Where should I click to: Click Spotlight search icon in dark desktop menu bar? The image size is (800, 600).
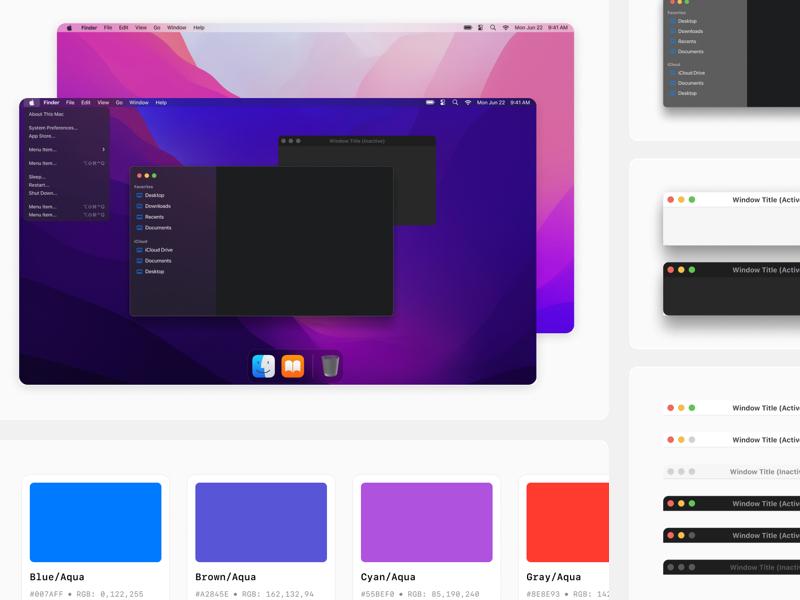tap(455, 102)
